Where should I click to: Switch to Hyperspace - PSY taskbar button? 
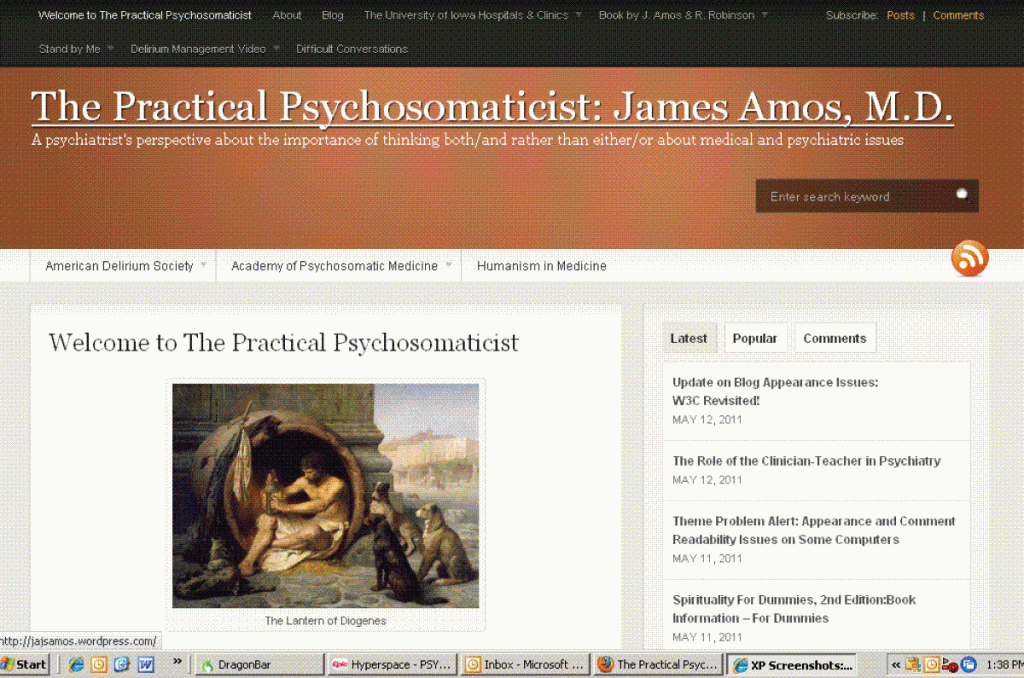click(x=392, y=665)
